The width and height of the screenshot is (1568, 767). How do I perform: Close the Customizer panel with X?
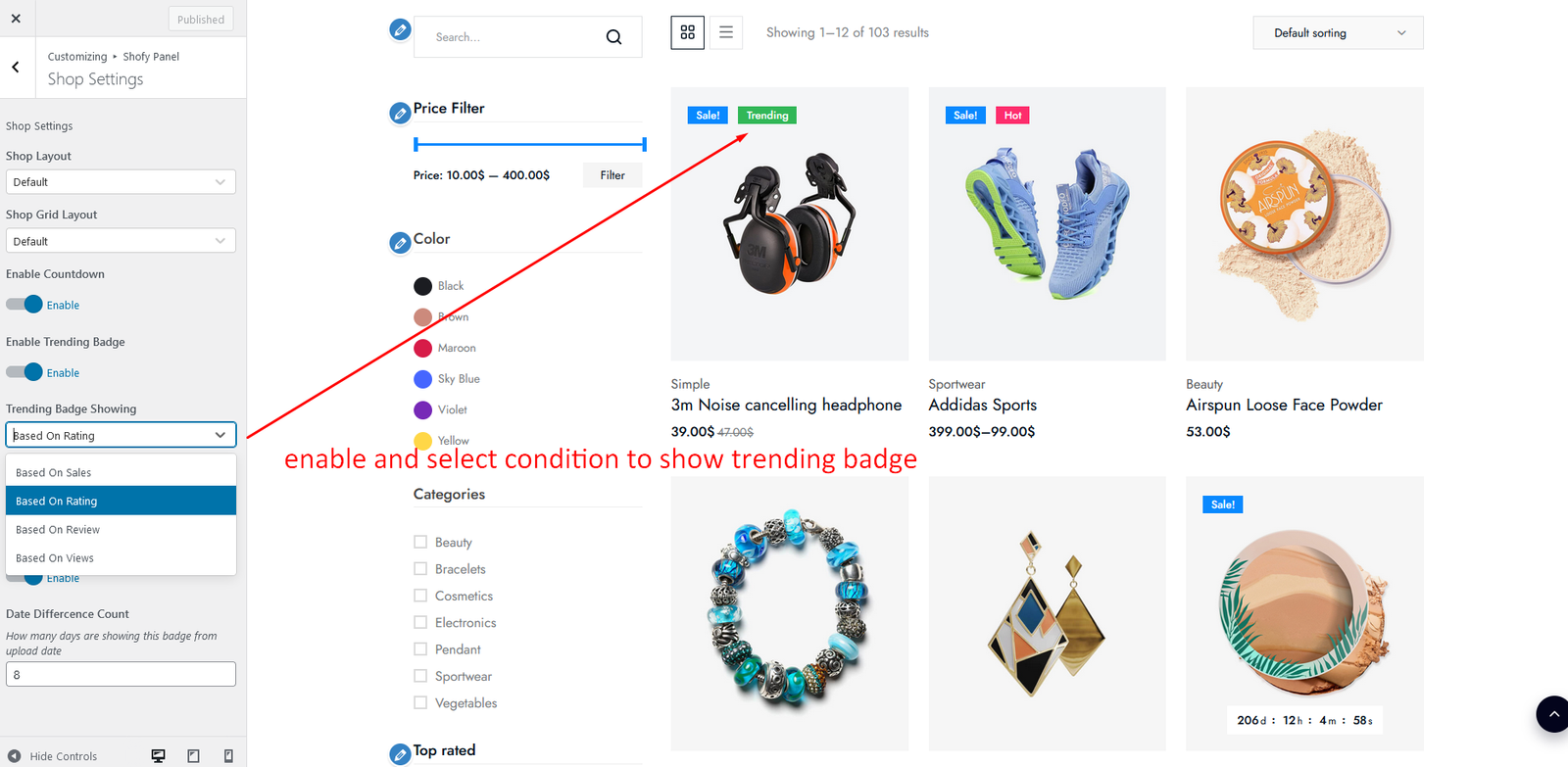16,19
